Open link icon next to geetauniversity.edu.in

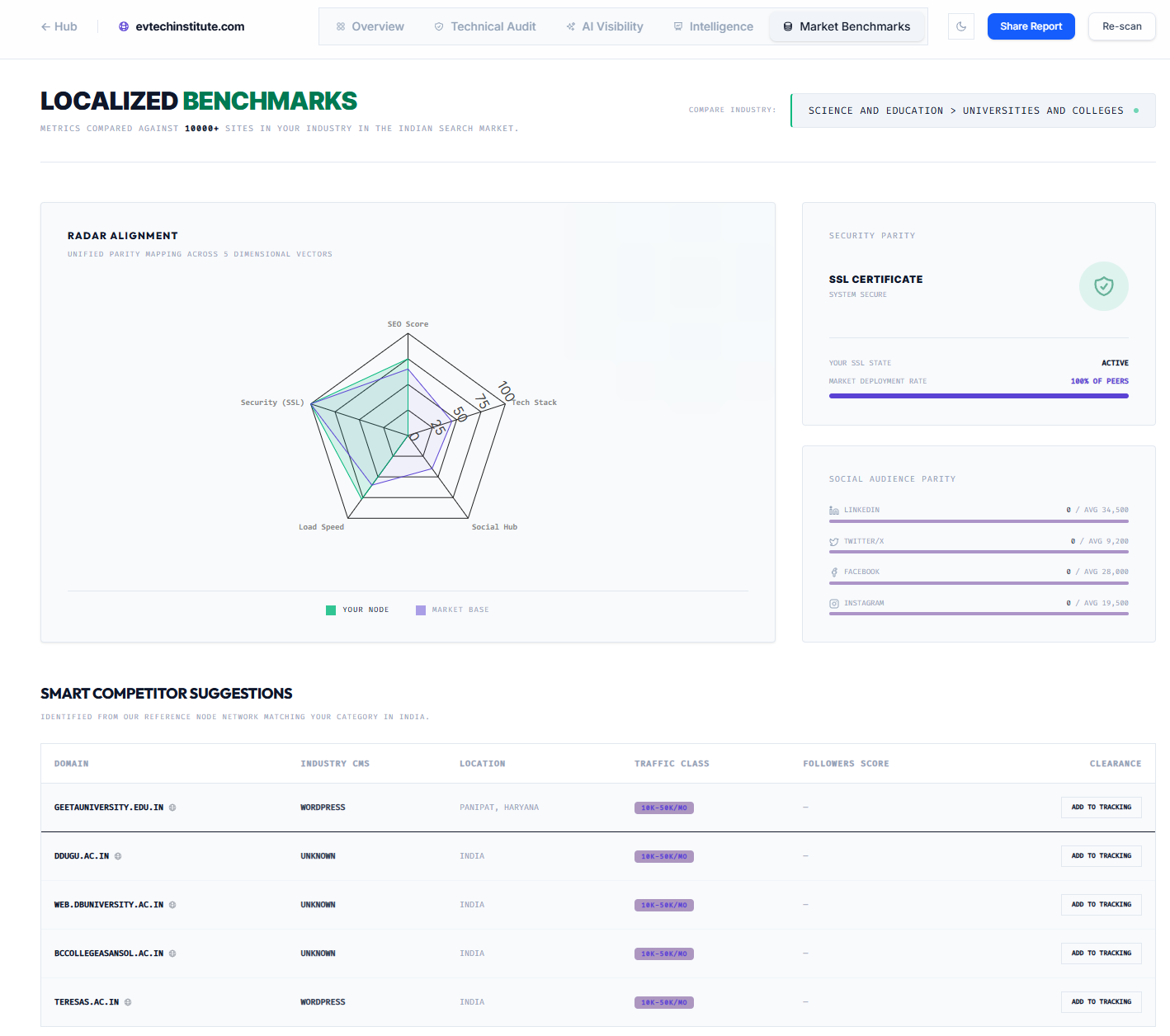[172, 808]
